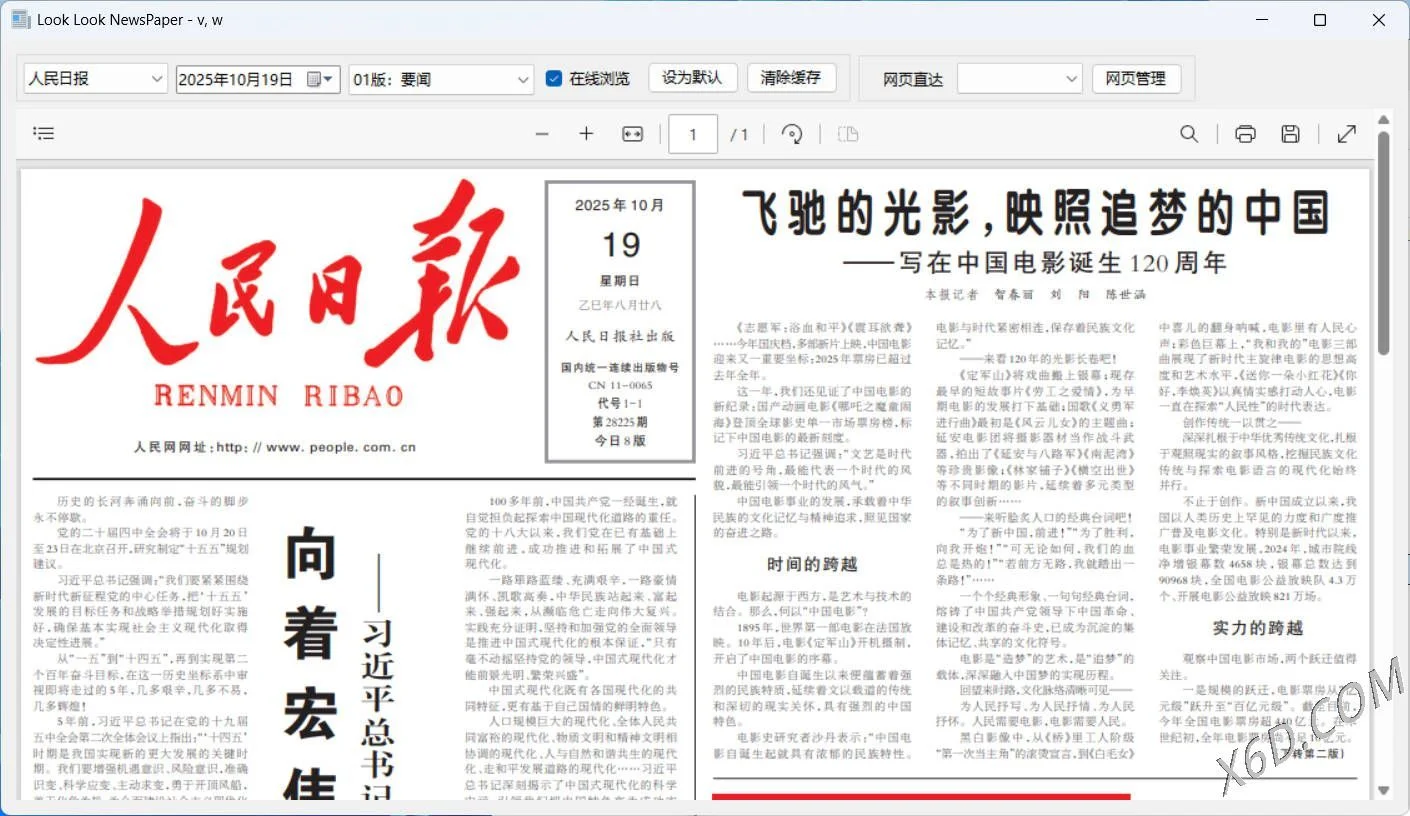
Task: Activate fit-to-width page view
Action: pos(632,133)
